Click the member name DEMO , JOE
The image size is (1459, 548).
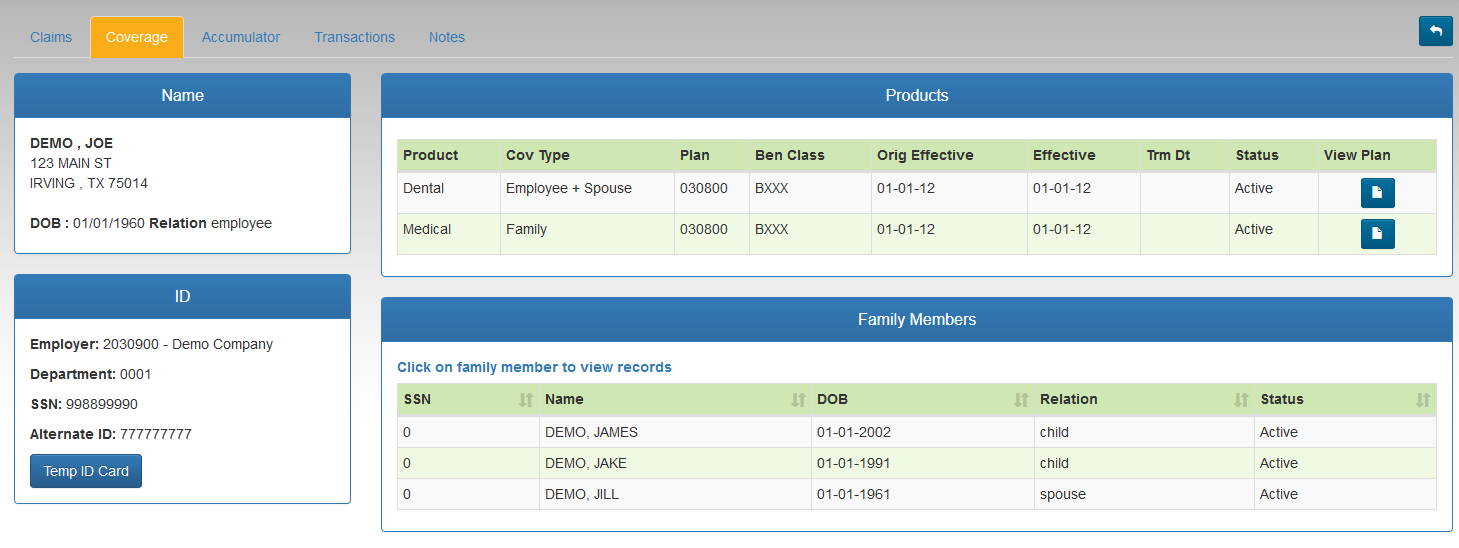(x=71, y=143)
